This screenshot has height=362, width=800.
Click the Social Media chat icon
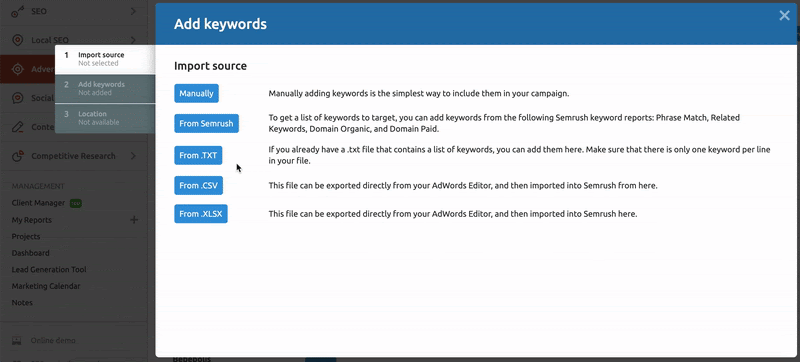click(18, 98)
